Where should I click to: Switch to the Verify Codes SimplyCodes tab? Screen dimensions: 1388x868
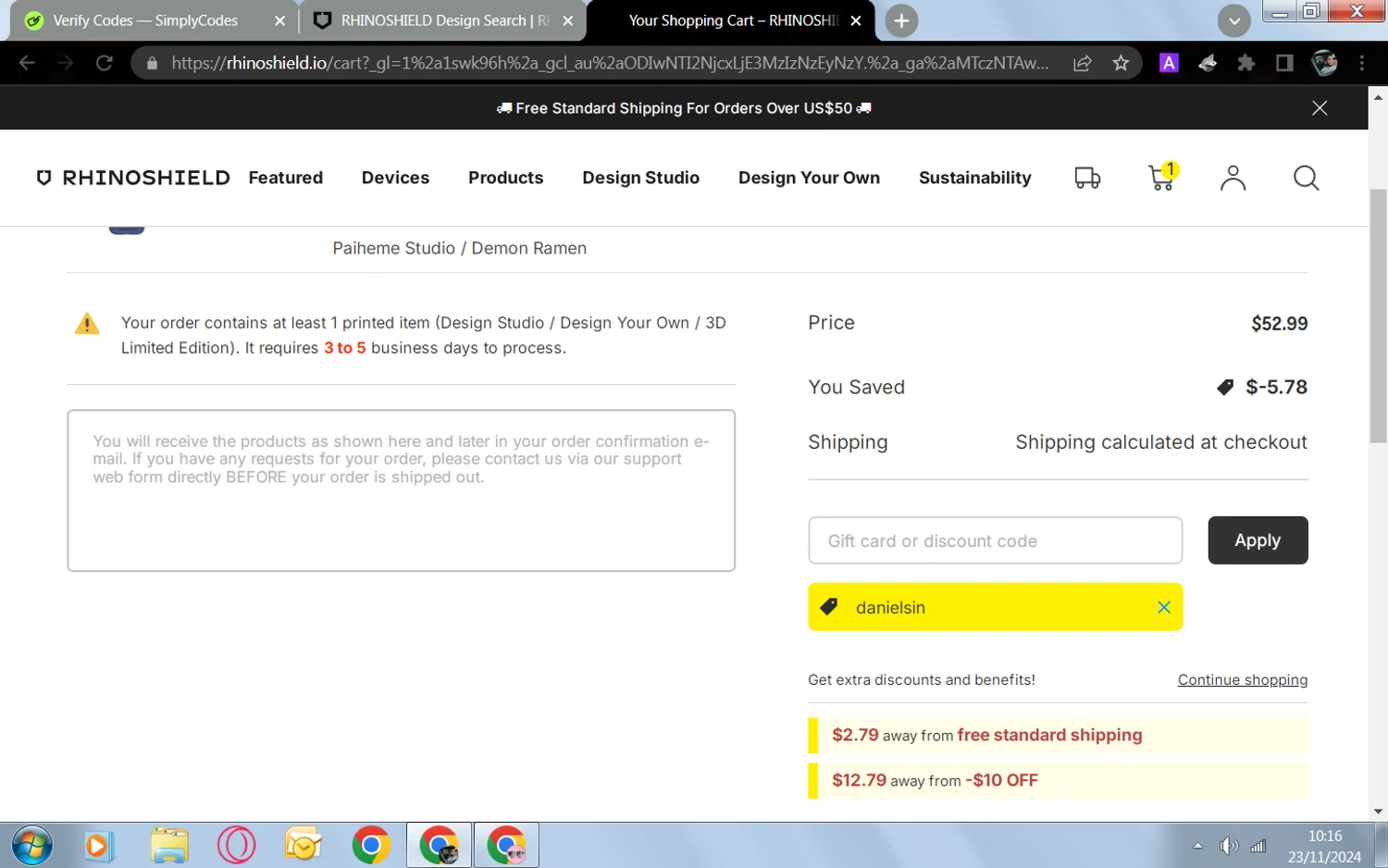click(x=145, y=20)
